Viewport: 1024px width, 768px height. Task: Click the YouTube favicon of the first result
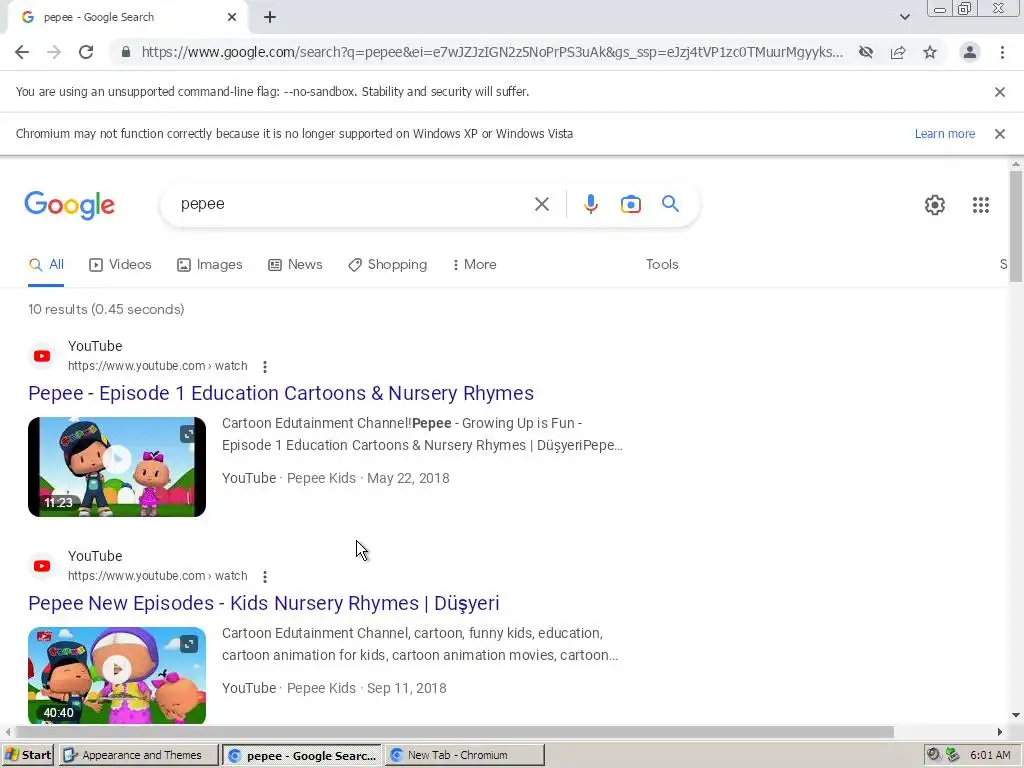point(42,356)
